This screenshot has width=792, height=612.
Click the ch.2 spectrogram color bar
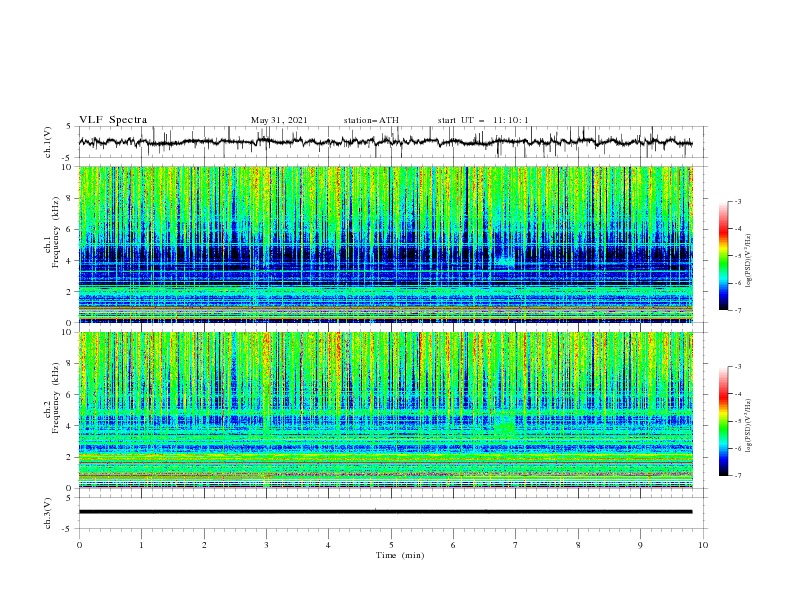click(723, 421)
